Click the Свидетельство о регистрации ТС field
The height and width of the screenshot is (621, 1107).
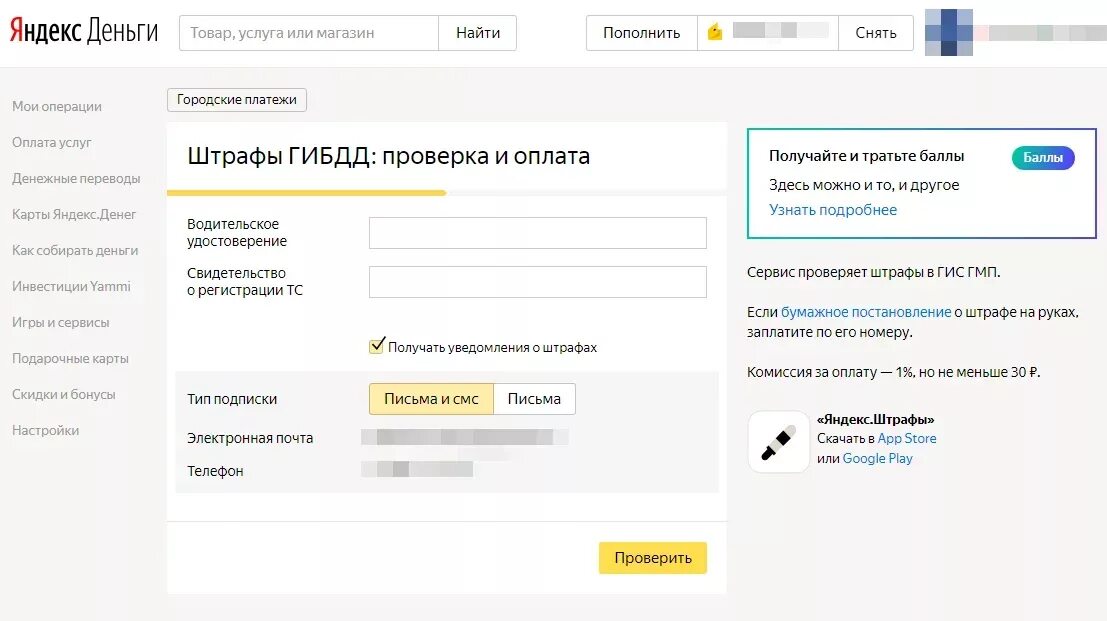(x=537, y=282)
